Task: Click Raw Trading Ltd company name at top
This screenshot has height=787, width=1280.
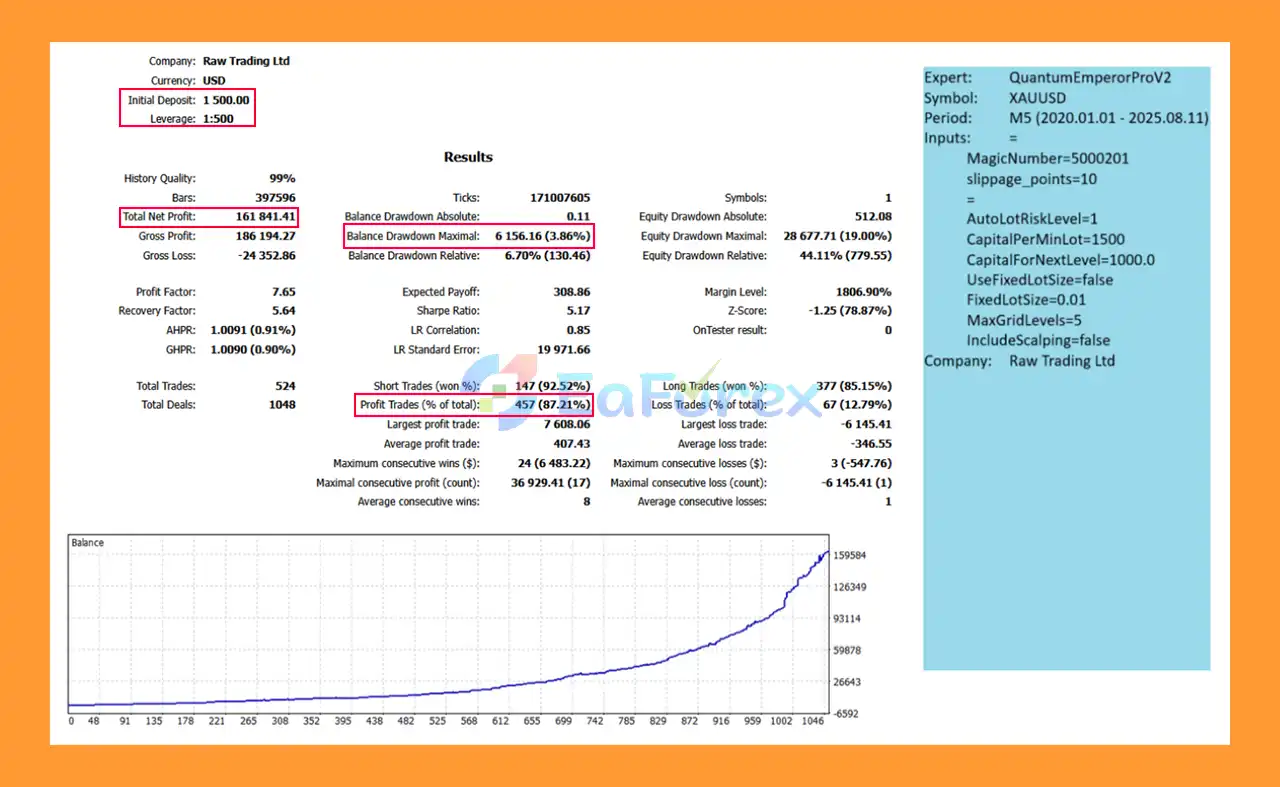Action: [246, 61]
